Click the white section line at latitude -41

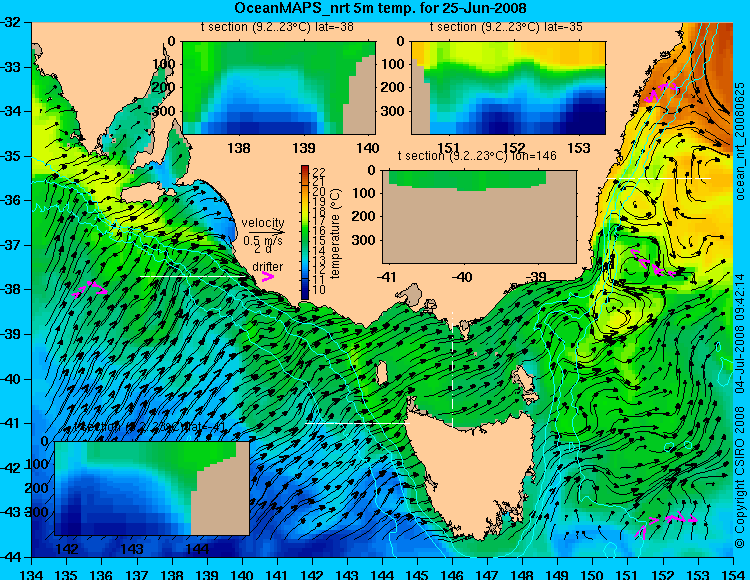(x=357, y=423)
